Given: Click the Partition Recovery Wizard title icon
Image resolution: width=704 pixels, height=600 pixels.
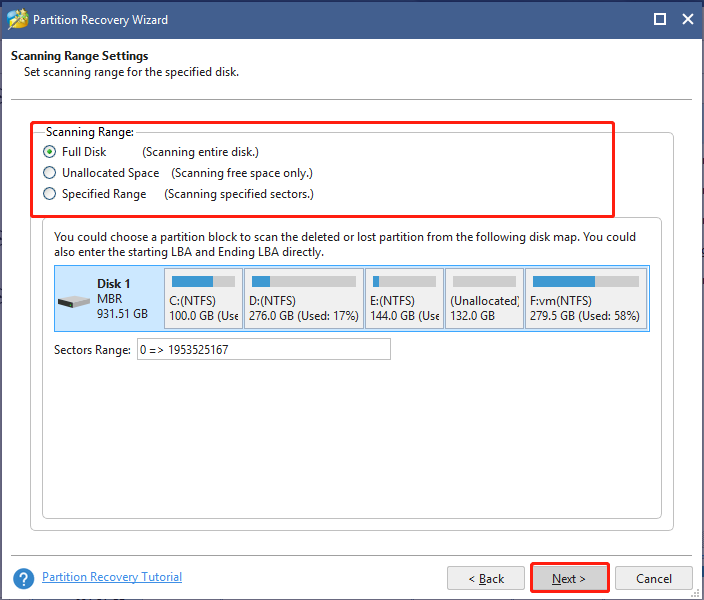Looking at the screenshot, I should [18, 19].
